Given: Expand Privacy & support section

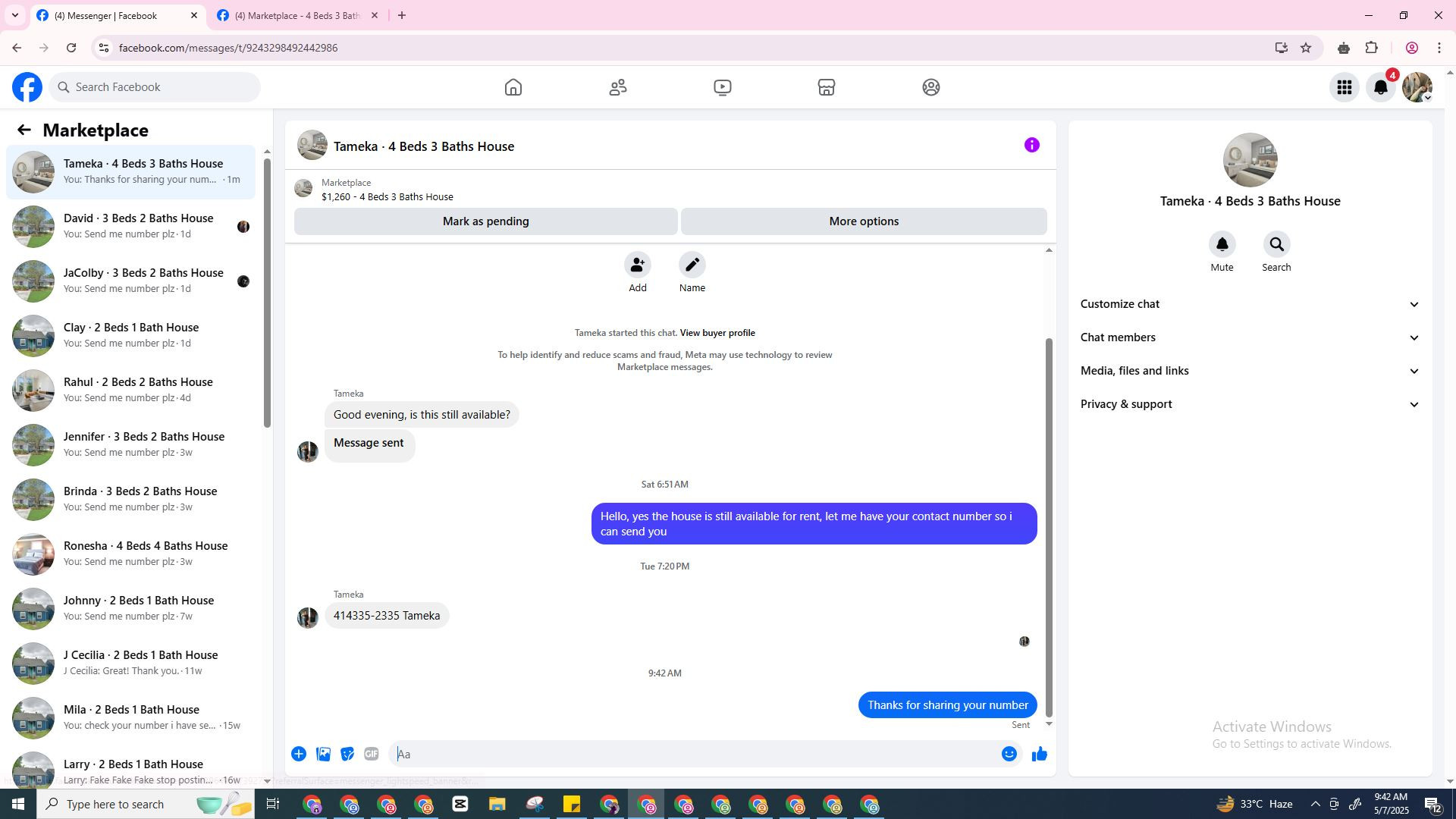Looking at the screenshot, I should click(x=1249, y=404).
